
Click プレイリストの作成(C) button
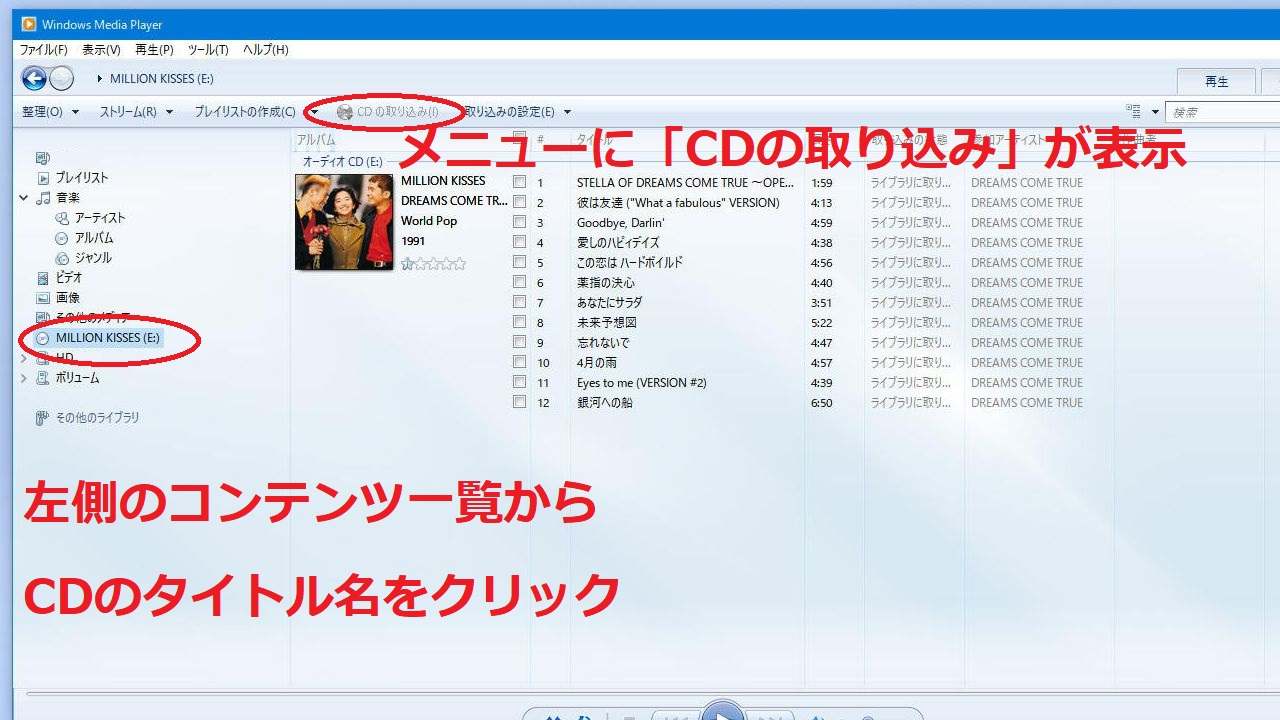click(x=245, y=112)
